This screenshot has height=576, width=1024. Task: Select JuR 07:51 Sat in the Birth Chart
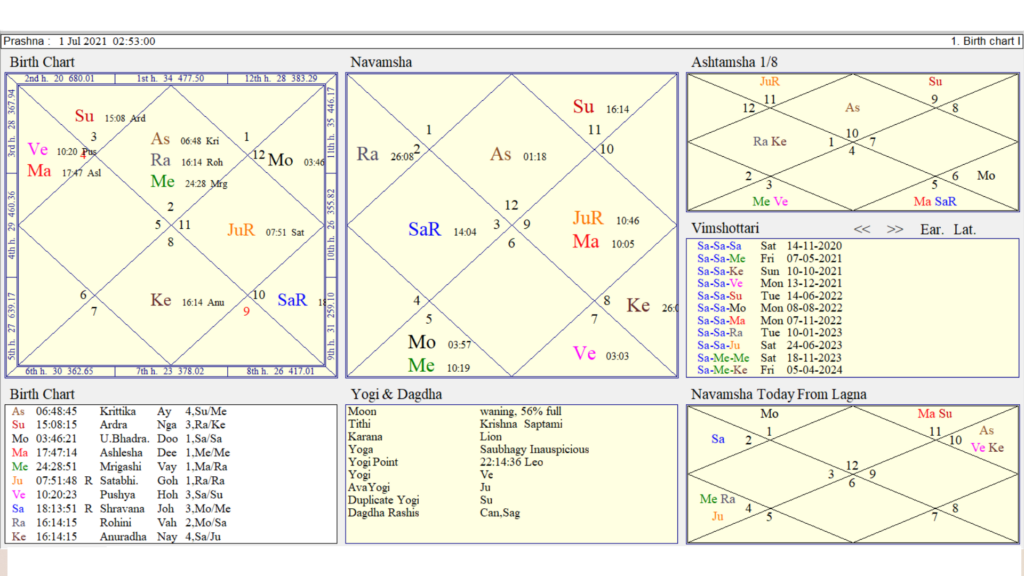click(x=265, y=231)
